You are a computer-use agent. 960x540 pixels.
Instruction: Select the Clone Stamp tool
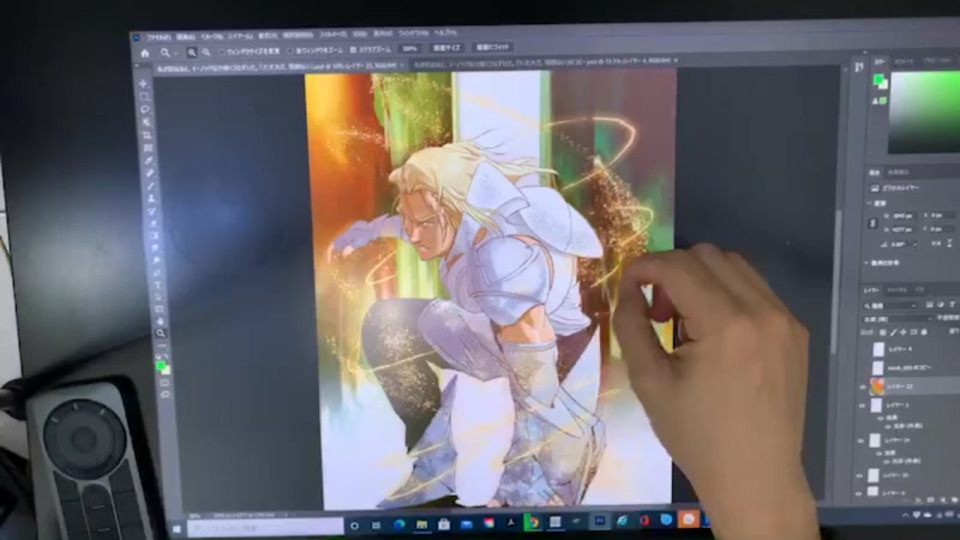pos(151,198)
